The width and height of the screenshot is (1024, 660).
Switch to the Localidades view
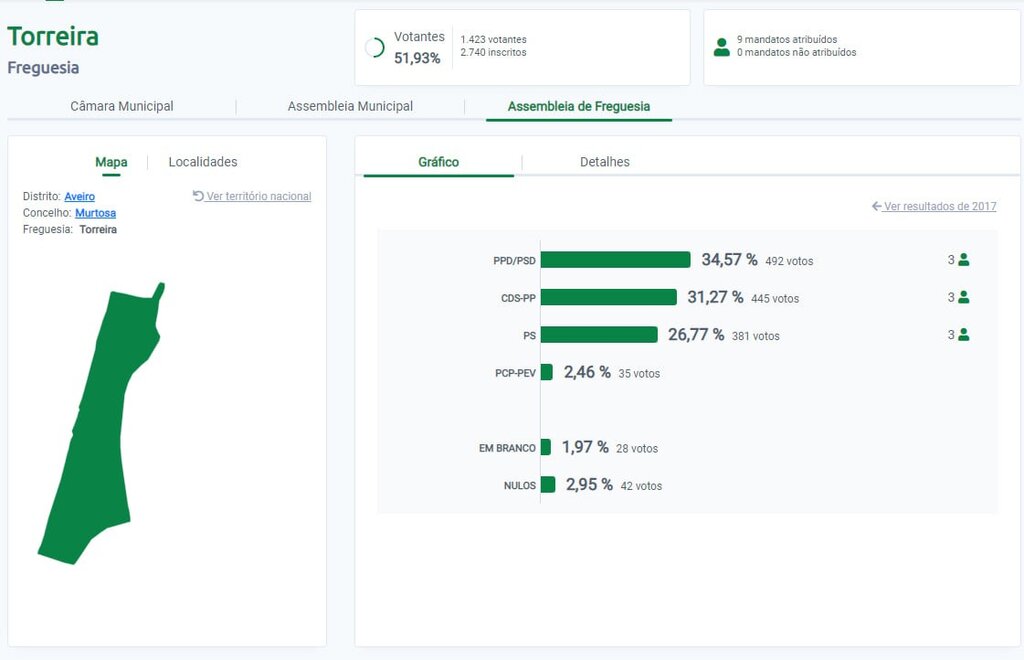(x=203, y=162)
